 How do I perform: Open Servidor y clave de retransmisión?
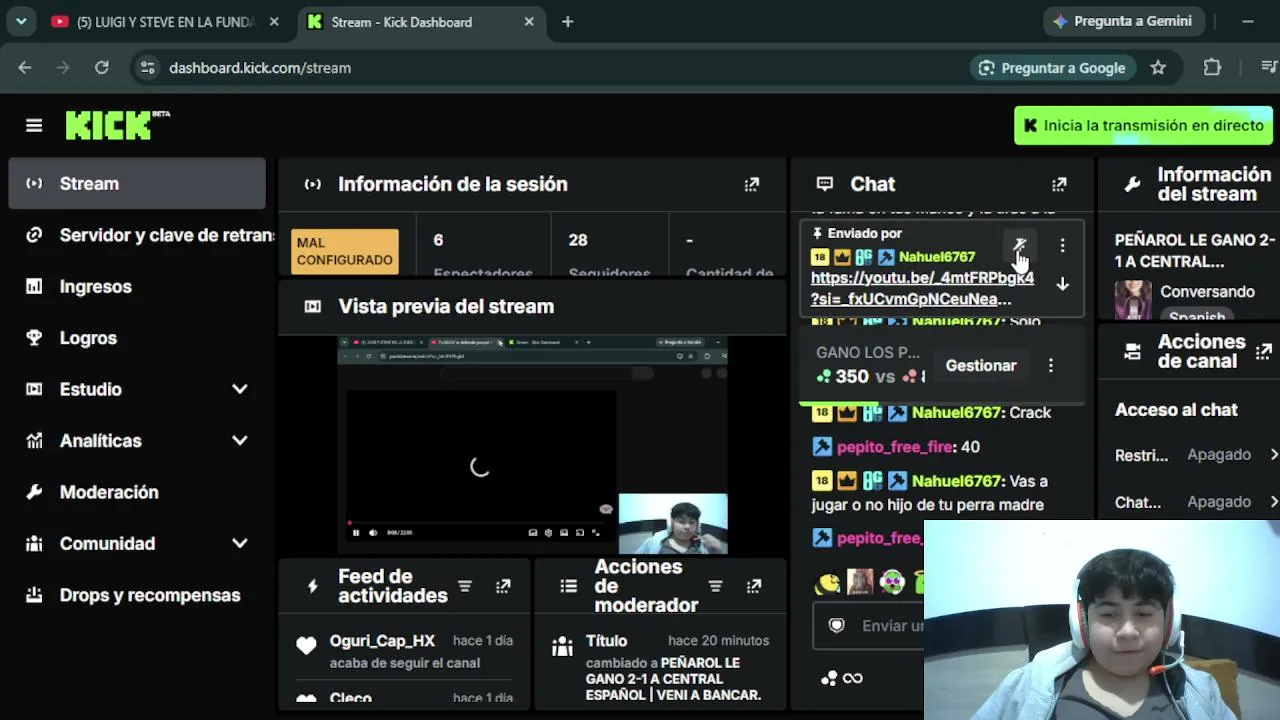point(137,235)
